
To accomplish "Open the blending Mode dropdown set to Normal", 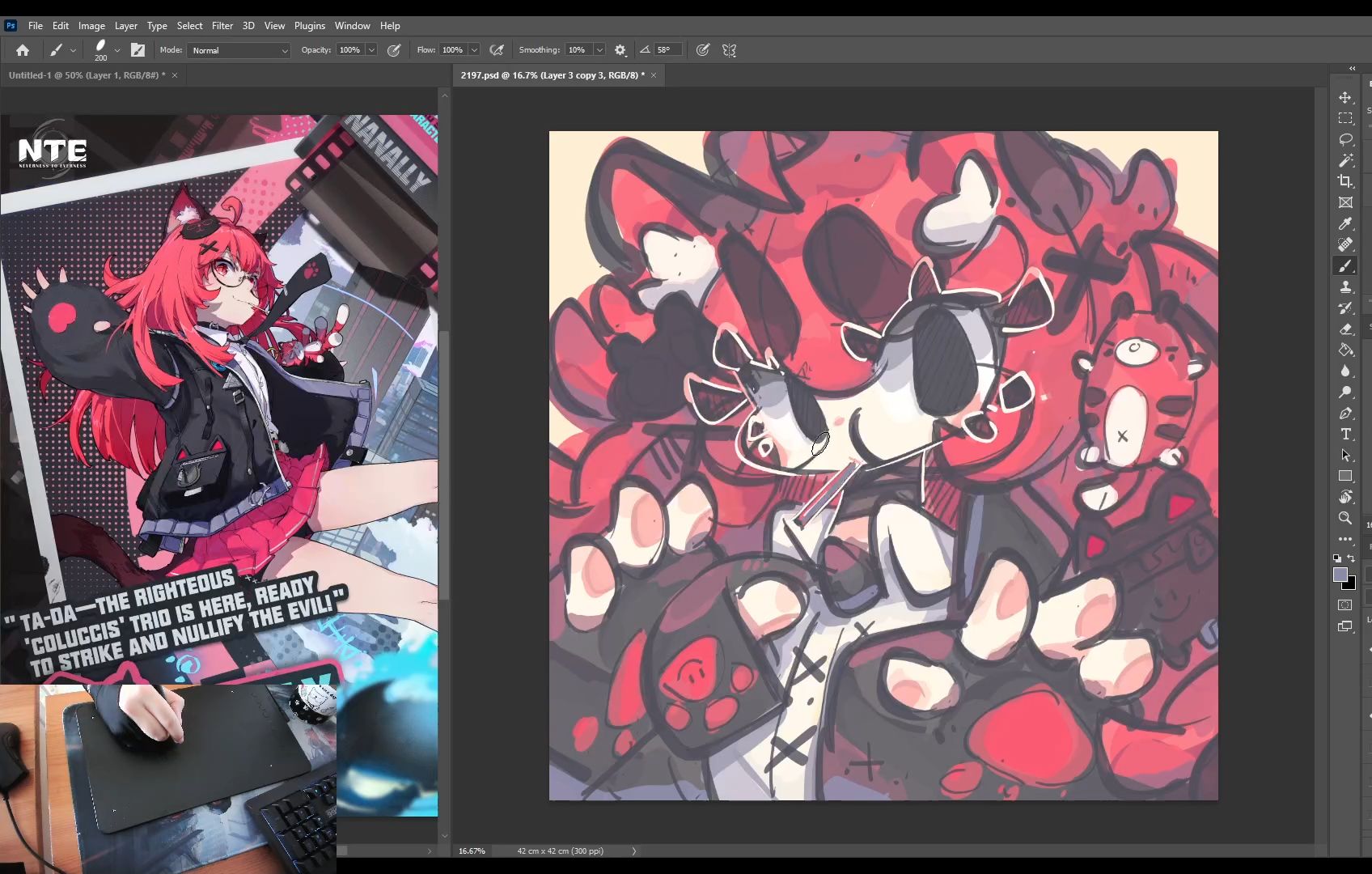I will coord(239,50).
